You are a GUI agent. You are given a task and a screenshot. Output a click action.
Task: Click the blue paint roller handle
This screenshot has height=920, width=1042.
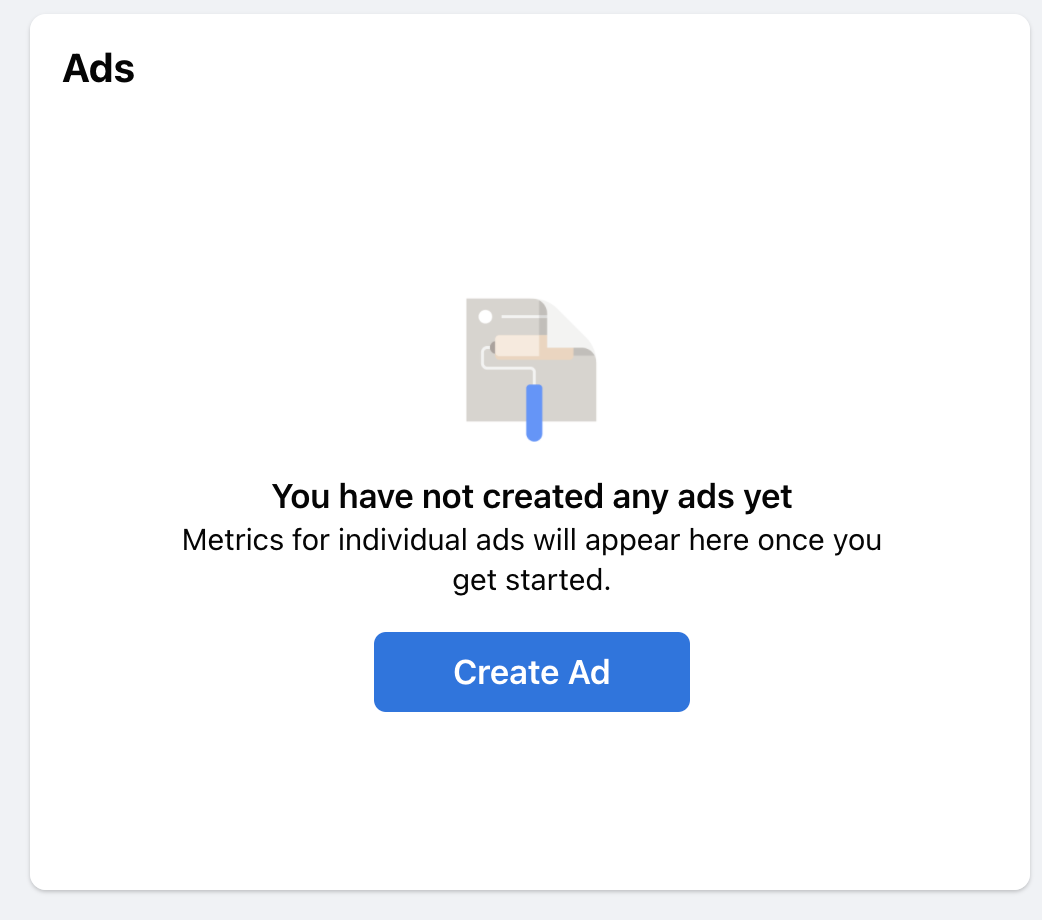[534, 412]
